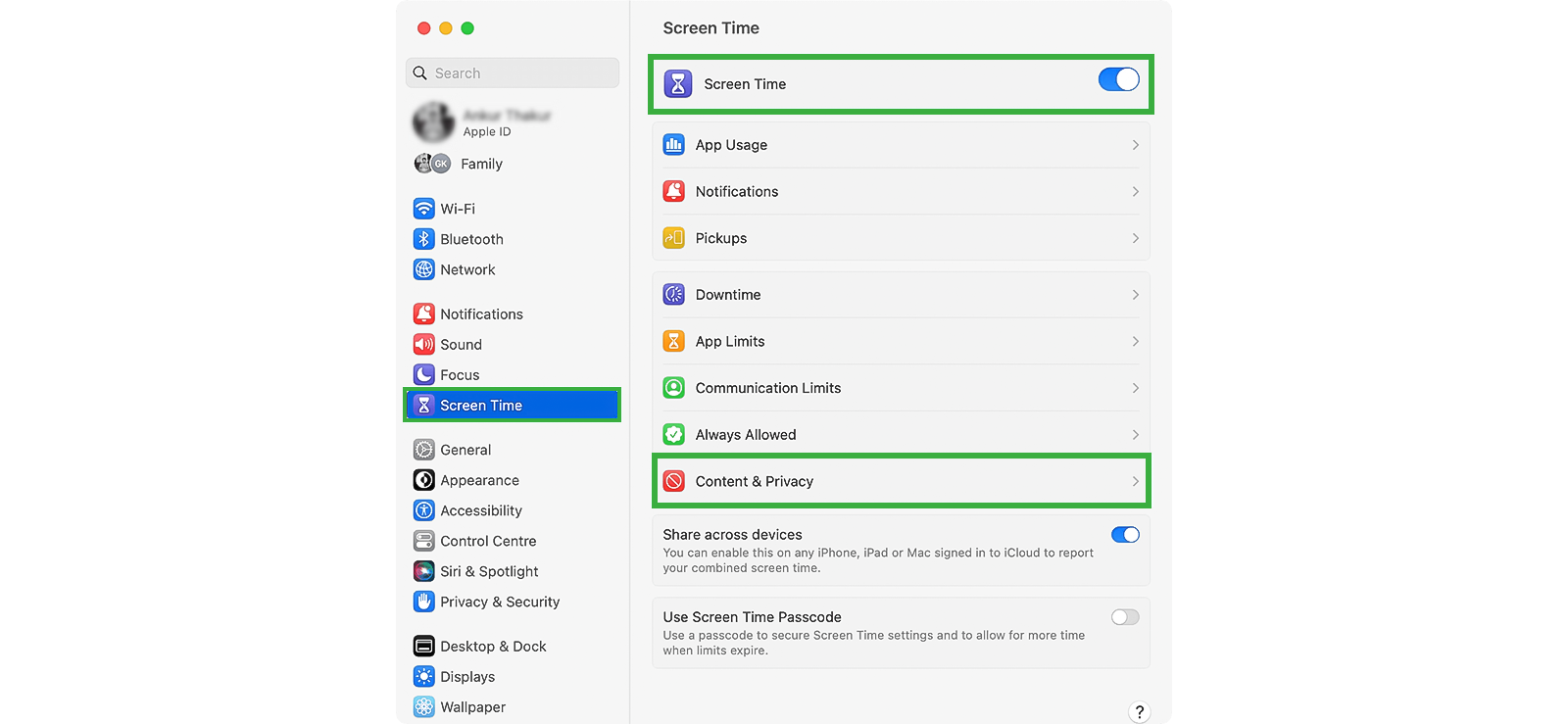Open Family settings in sidebar
This screenshot has height=724, width=1568.
481,164
